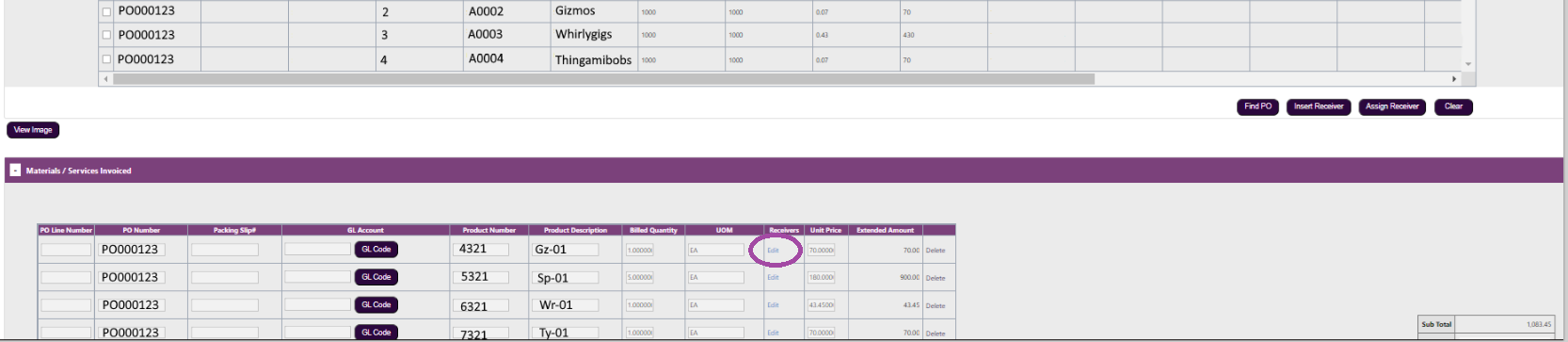The height and width of the screenshot is (342, 1568).
Task: Check the box for PO line 2
Action: click(106, 12)
